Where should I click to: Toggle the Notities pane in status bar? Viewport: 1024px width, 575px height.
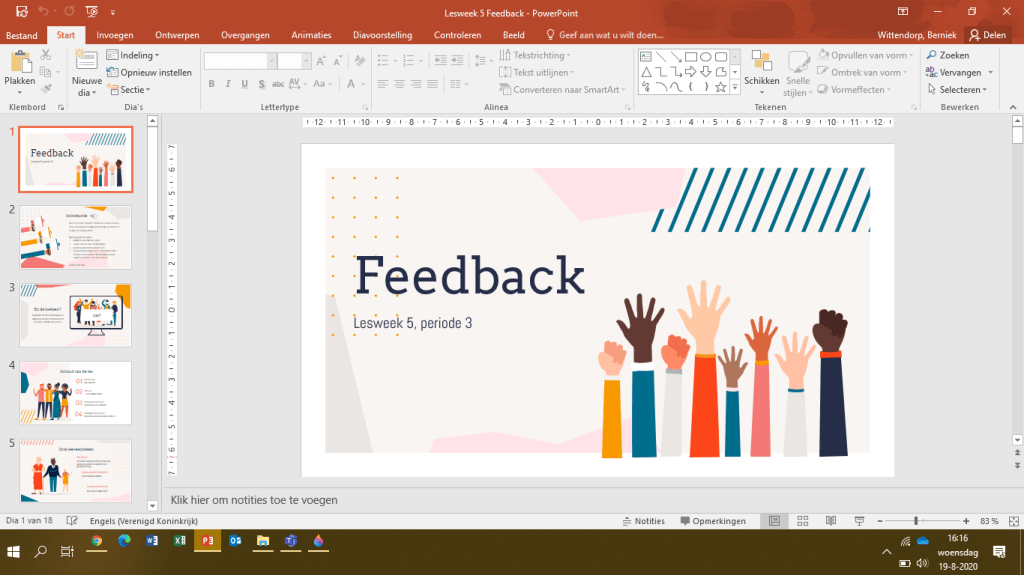click(x=642, y=521)
